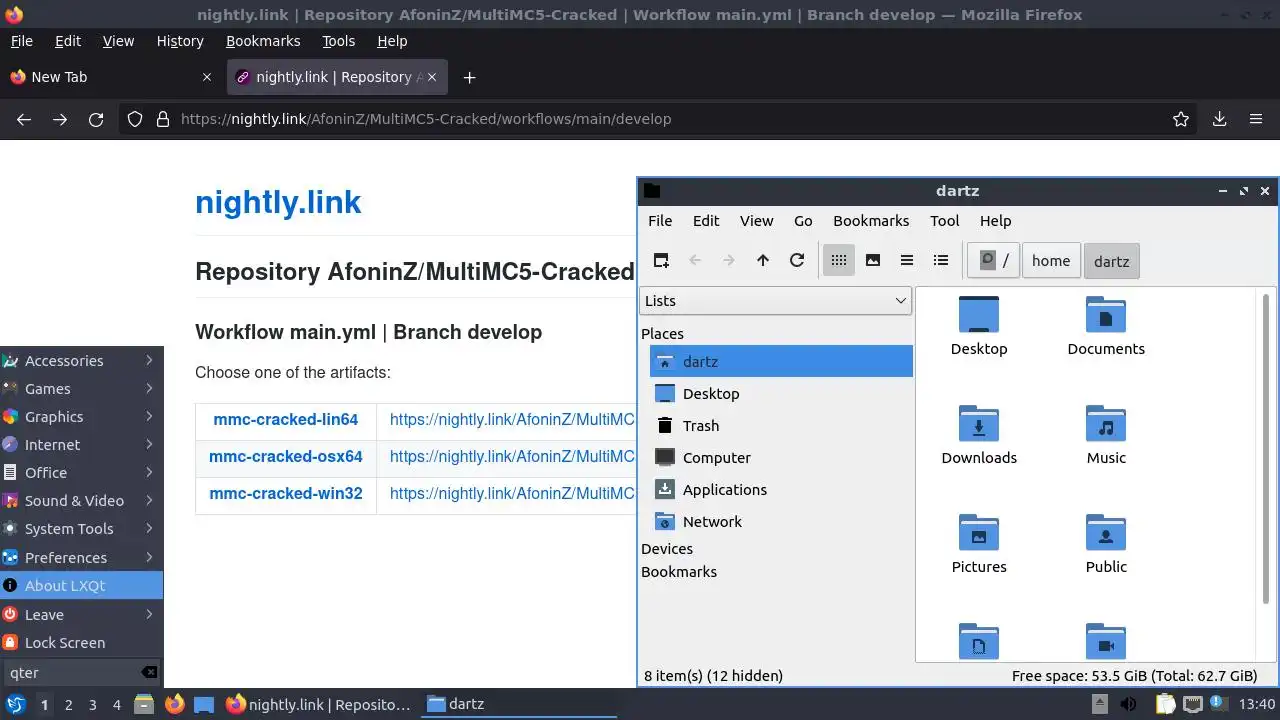Image resolution: width=1280 pixels, height=720 pixels.
Task: Switch to icon view mode
Action: click(839, 260)
